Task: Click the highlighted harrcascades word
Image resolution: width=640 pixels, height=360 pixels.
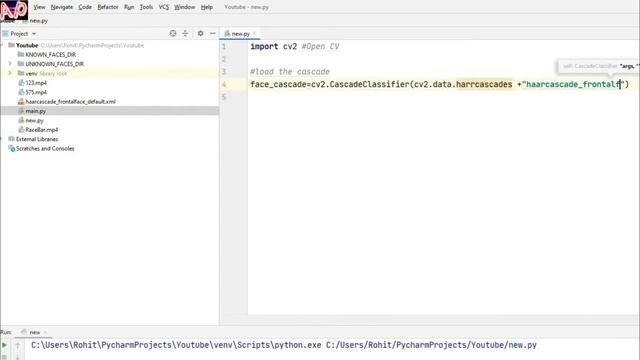Action: point(484,84)
